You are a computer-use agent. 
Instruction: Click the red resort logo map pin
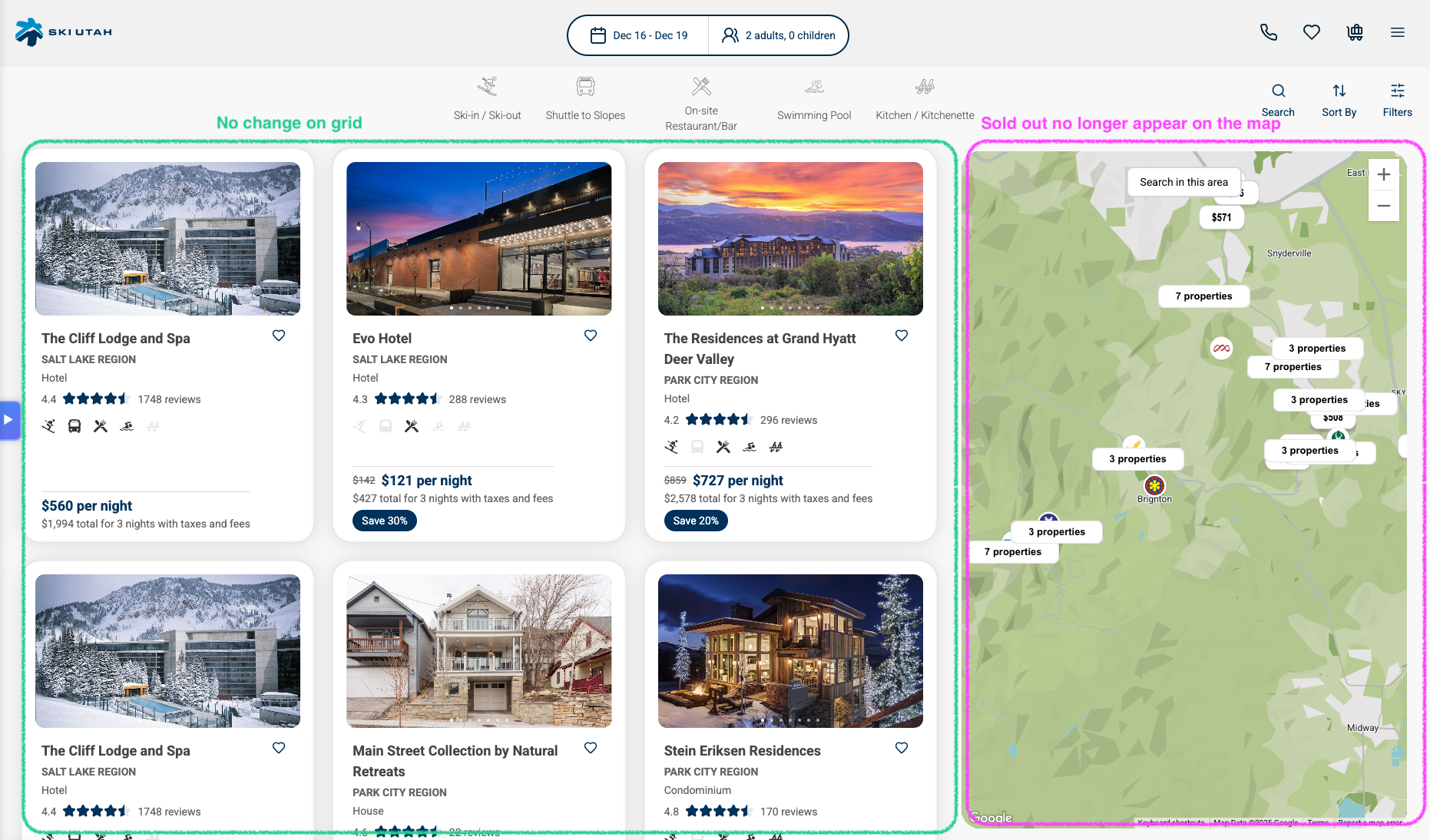1221,349
